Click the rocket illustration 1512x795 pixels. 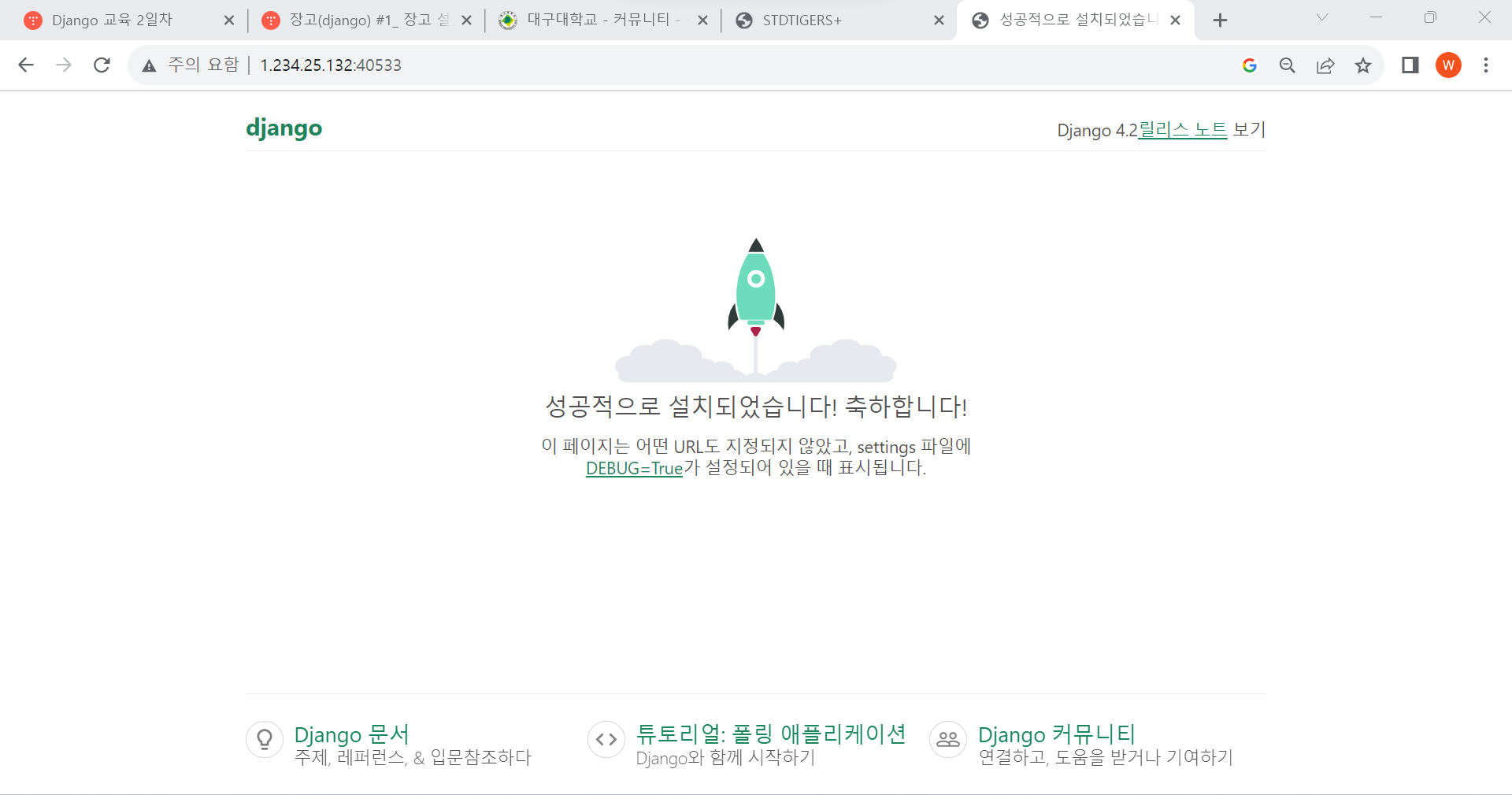click(756, 310)
